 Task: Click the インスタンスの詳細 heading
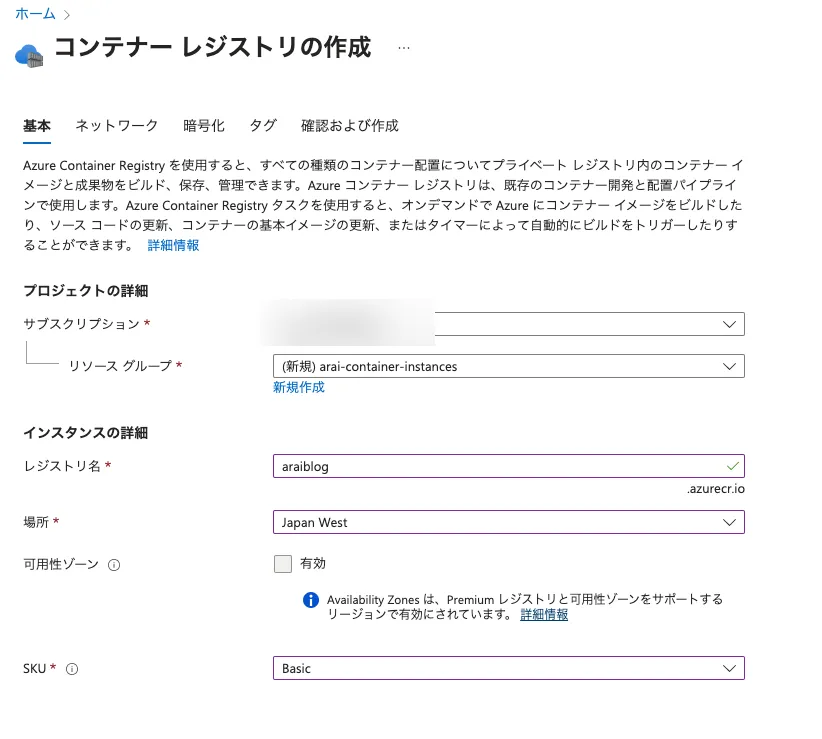85,433
